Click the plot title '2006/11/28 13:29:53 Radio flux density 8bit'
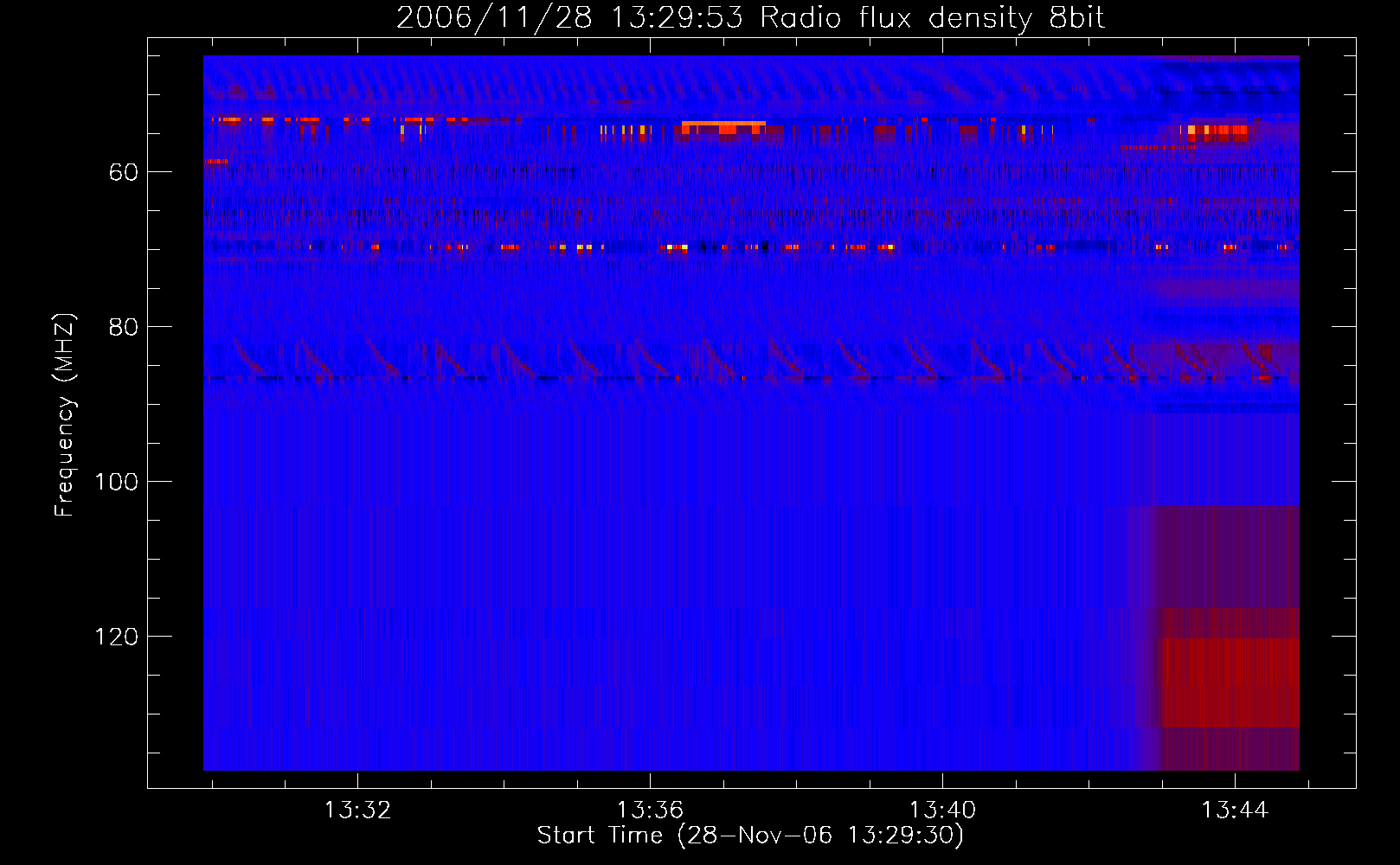Screen dimensions: 1400x865 coord(750,18)
